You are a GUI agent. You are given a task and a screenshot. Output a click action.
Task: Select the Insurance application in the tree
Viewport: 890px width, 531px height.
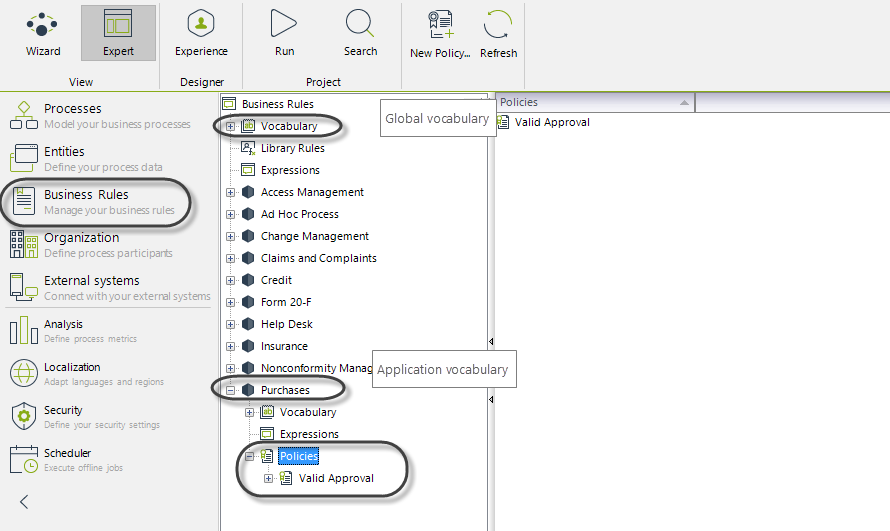coord(284,346)
